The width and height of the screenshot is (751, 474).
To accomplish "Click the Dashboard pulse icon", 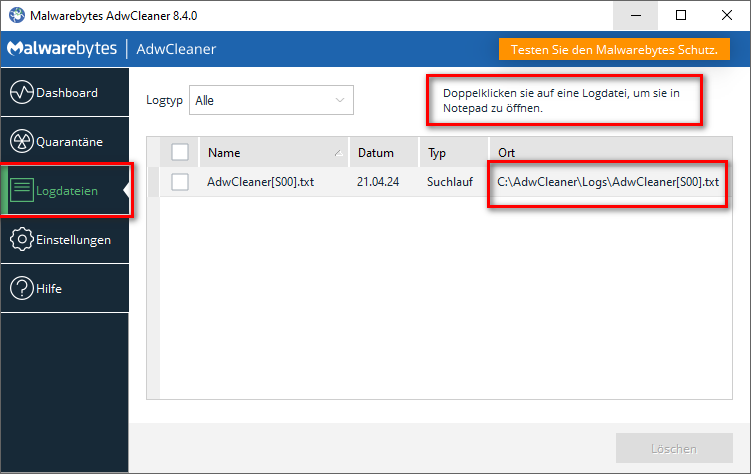I will click(22, 92).
